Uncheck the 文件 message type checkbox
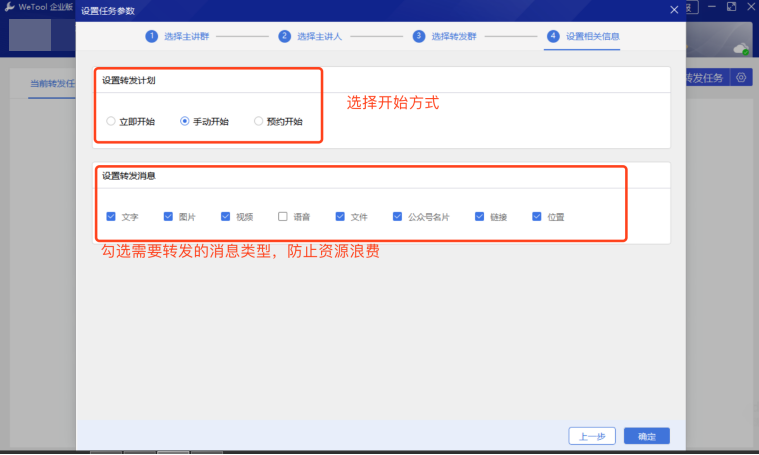The width and height of the screenshot is (759, 455). pyautogui.click(x=340, y=216)
